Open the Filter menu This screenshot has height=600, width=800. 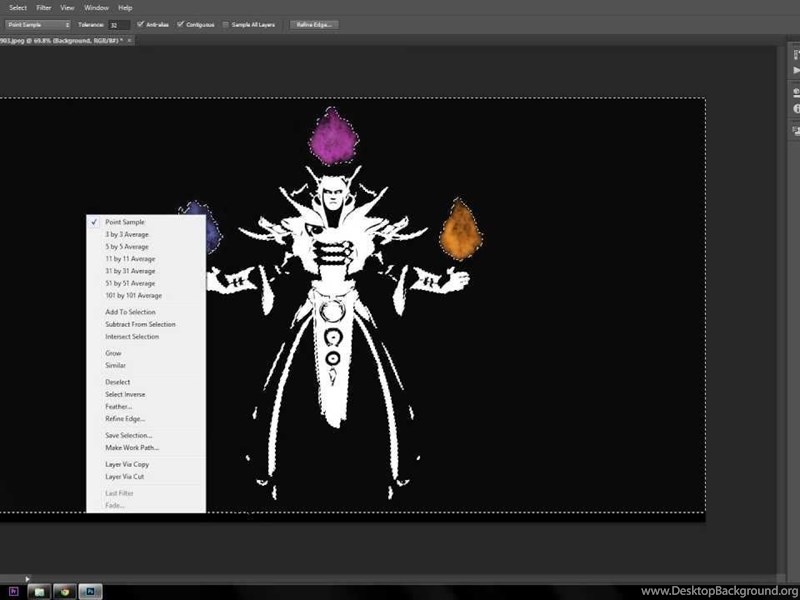click(x=44, y=8)
